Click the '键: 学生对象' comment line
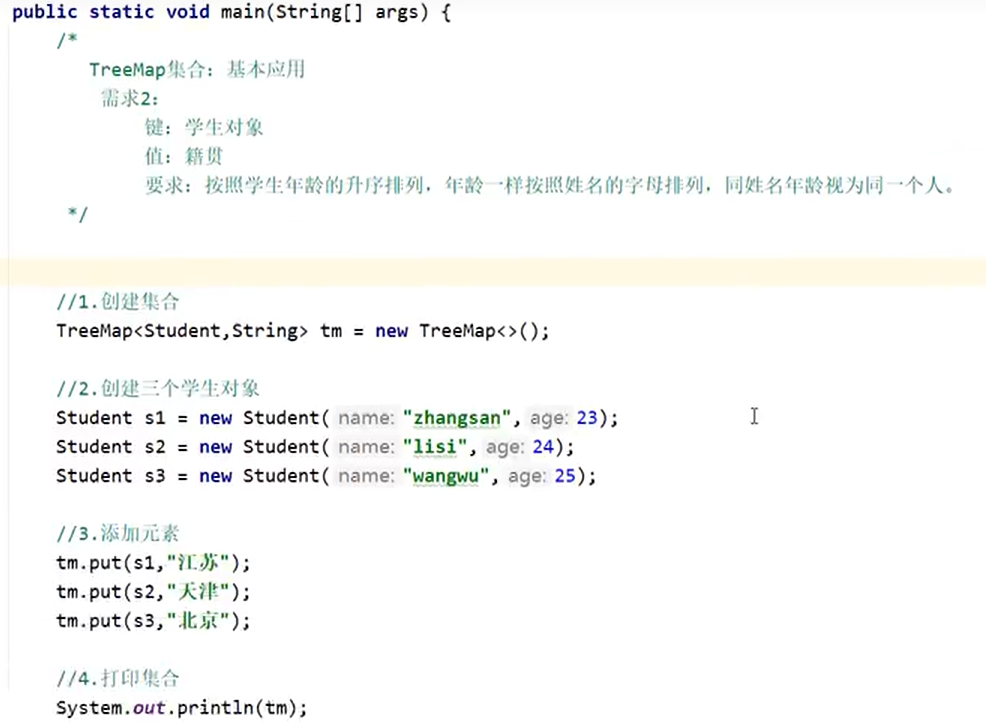Viewport: 986px width, 724px height. 203,127
